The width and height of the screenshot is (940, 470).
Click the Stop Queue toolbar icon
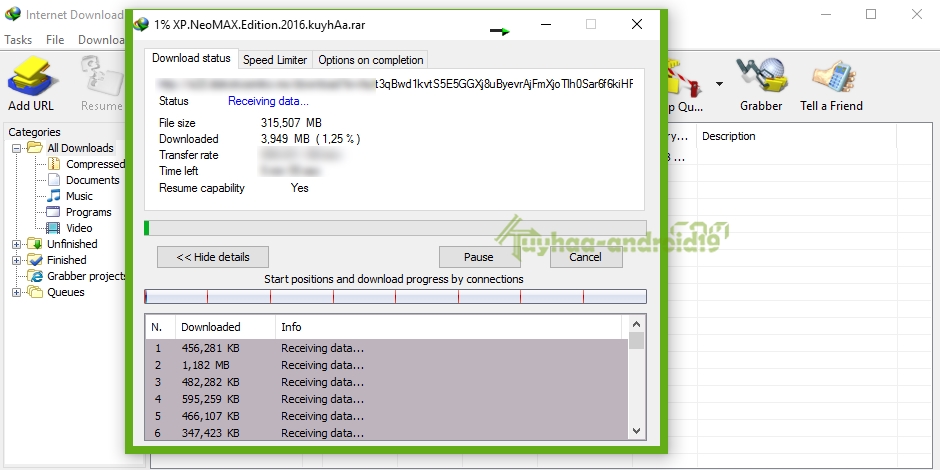tap(686, 77)
